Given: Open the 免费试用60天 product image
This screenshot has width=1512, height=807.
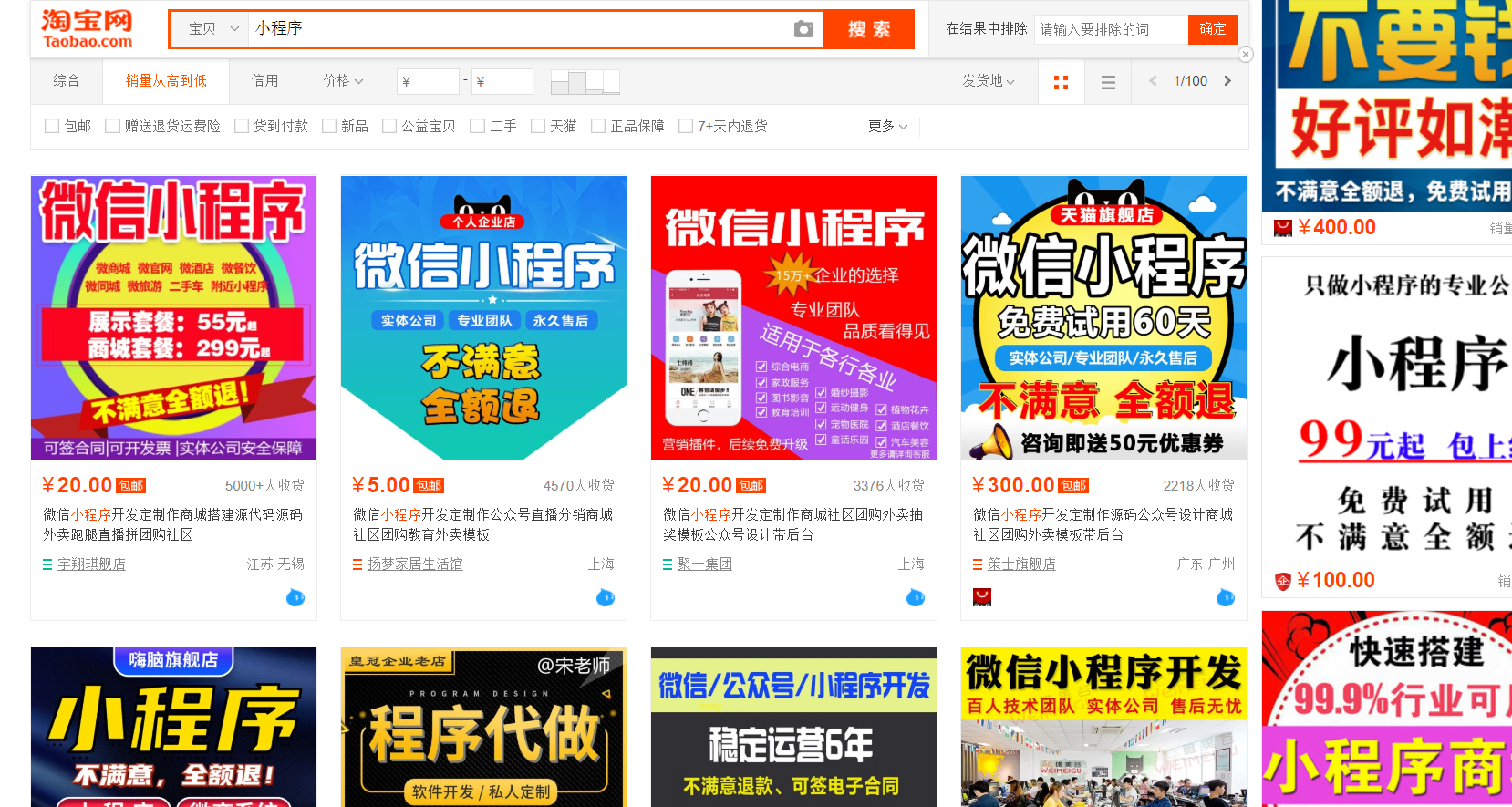Looking at the screenshot, I should click(x=1103, y=318).
